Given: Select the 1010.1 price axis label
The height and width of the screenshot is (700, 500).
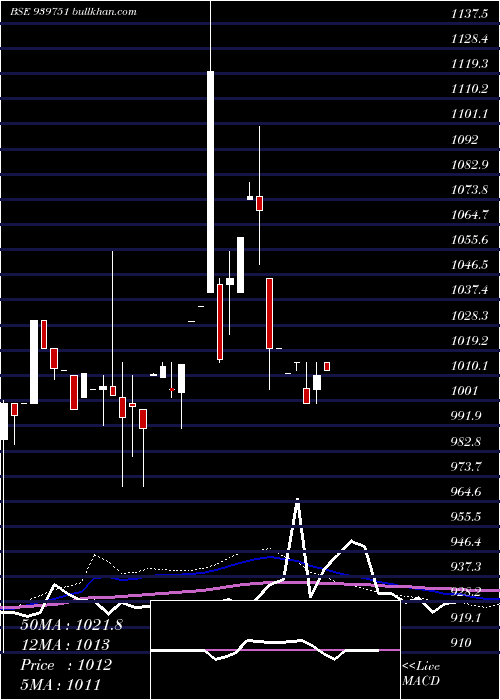Looking at the screenshot, I should tap(469, 366).
